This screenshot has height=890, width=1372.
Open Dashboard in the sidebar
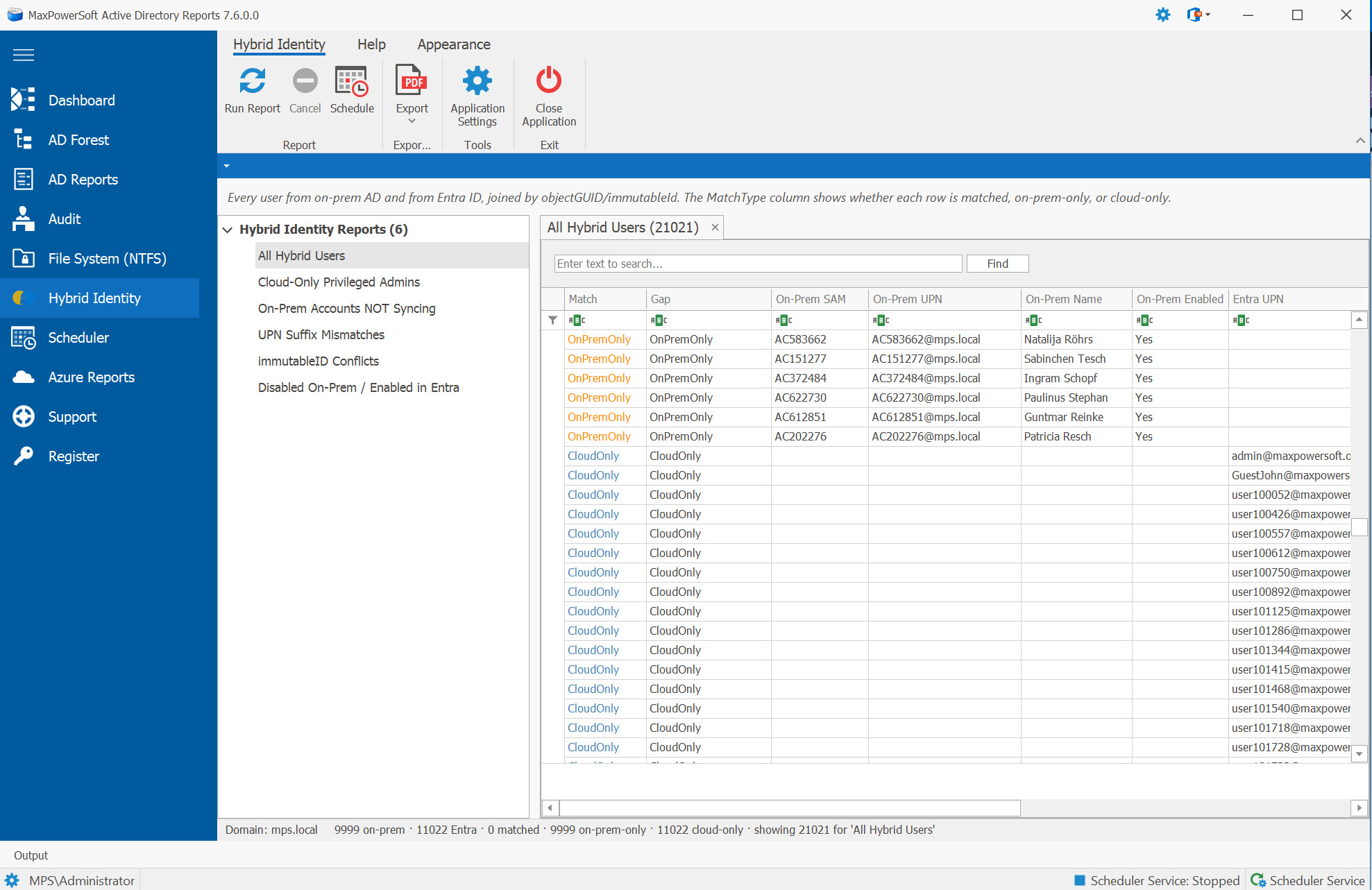pos(99,101)
